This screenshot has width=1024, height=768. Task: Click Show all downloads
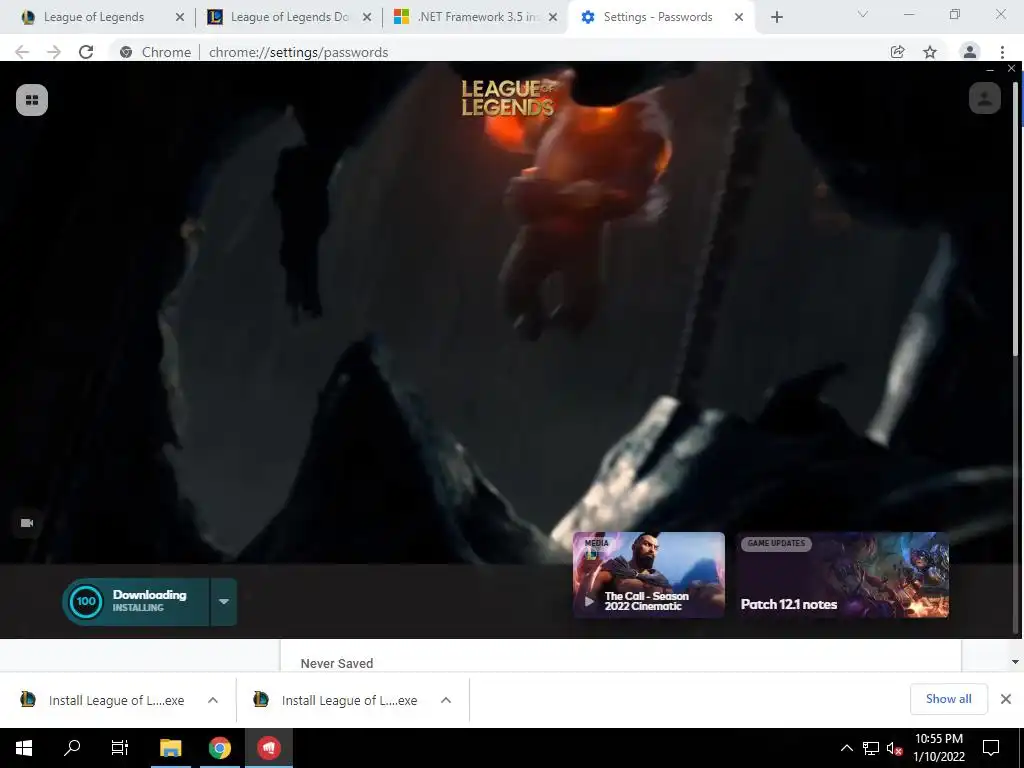(948, 699)
